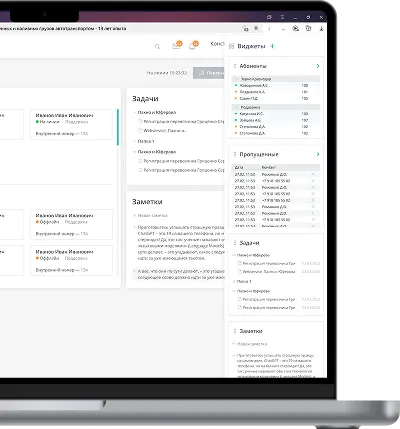Click the search magnifier icon in the header

pyautogui.click(x=157, y=47)
